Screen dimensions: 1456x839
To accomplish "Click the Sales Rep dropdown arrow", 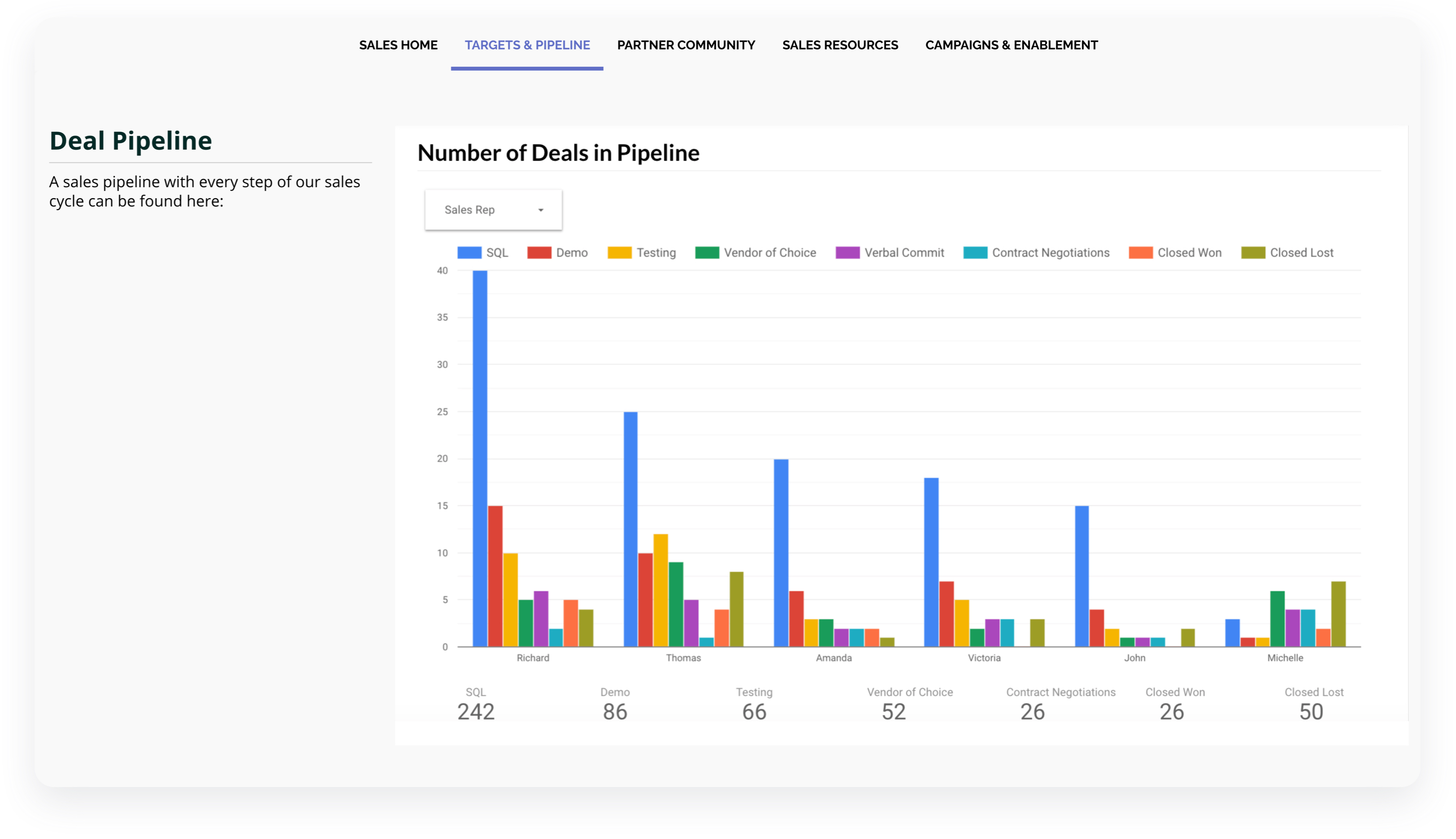I will 540,210.
